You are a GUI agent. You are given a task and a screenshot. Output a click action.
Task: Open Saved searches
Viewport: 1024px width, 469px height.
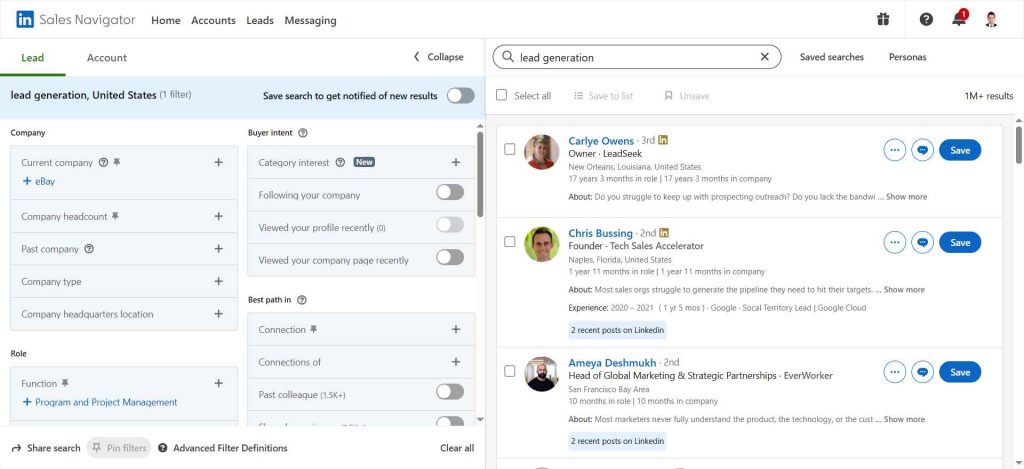(x=831, y=57)
